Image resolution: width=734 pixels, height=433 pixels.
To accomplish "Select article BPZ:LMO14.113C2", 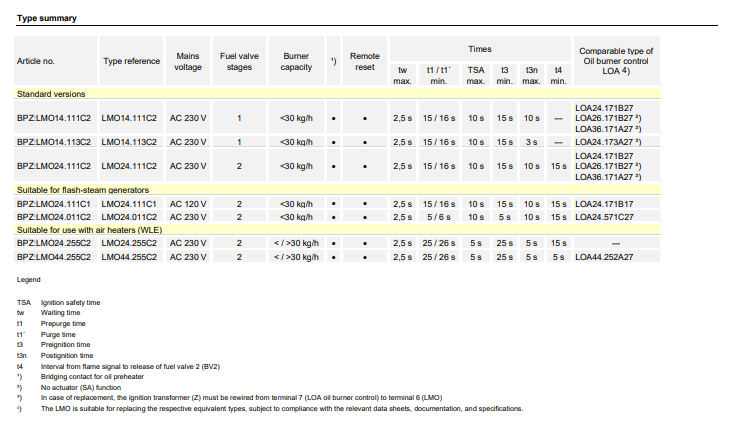I will pyautogui.click(x=55, y=142).
